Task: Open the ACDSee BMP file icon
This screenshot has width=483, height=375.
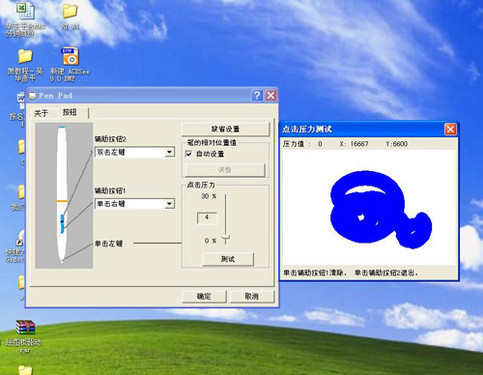Action: 70,56
